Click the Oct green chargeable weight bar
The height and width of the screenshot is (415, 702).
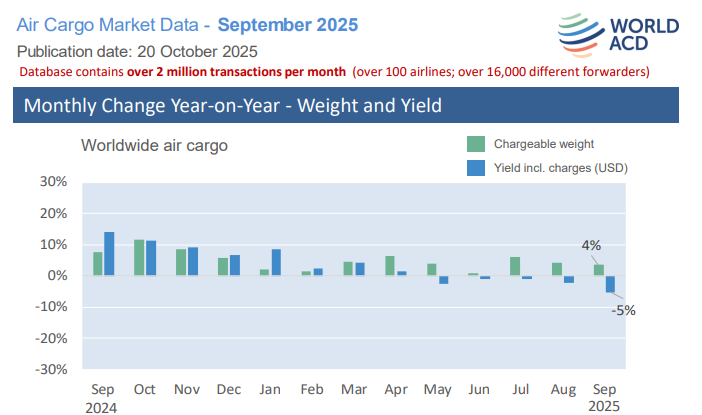[x=139, y=258]
